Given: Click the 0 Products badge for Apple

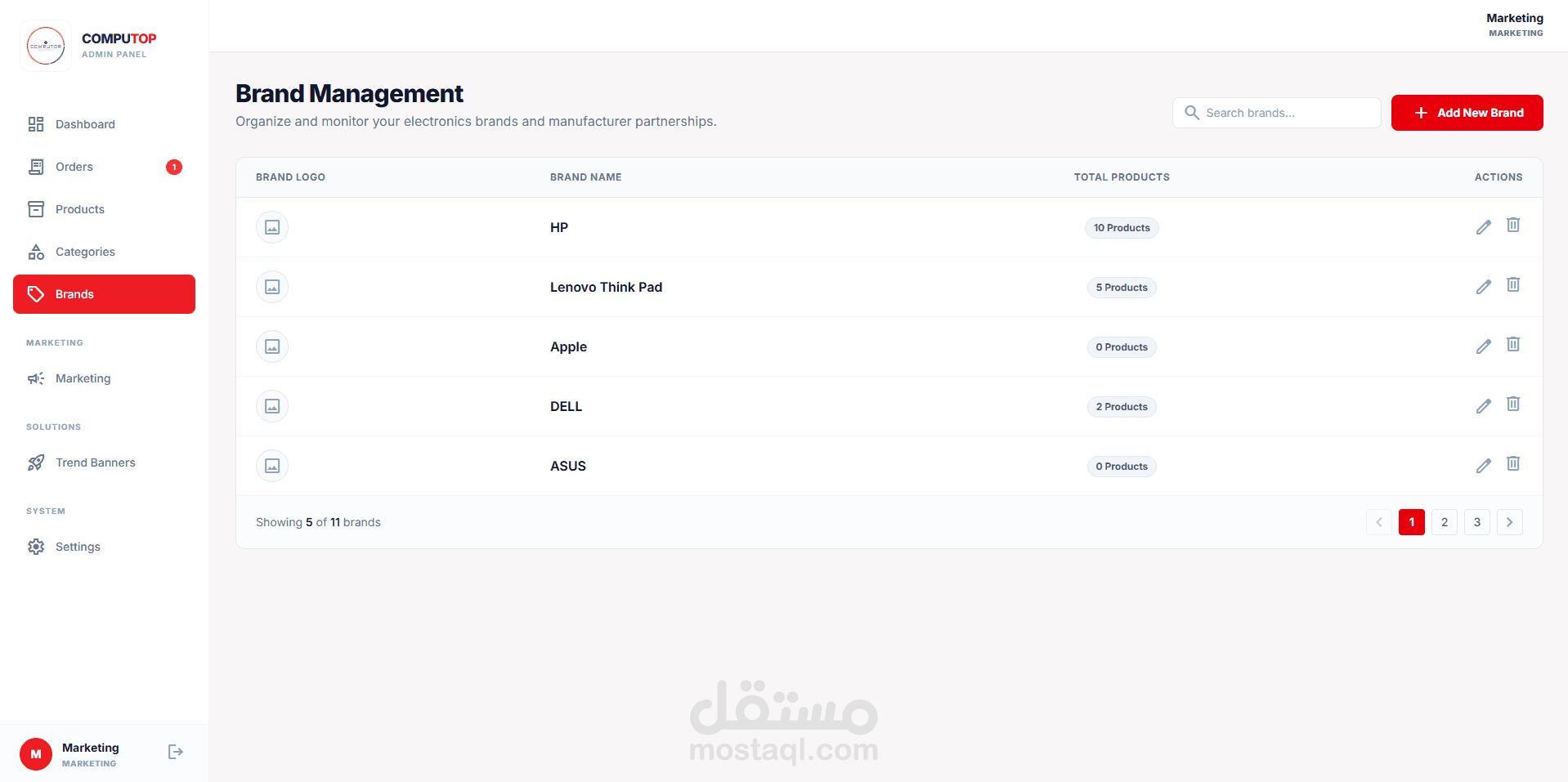Looking at the screenshot, I should [1122, 347].
